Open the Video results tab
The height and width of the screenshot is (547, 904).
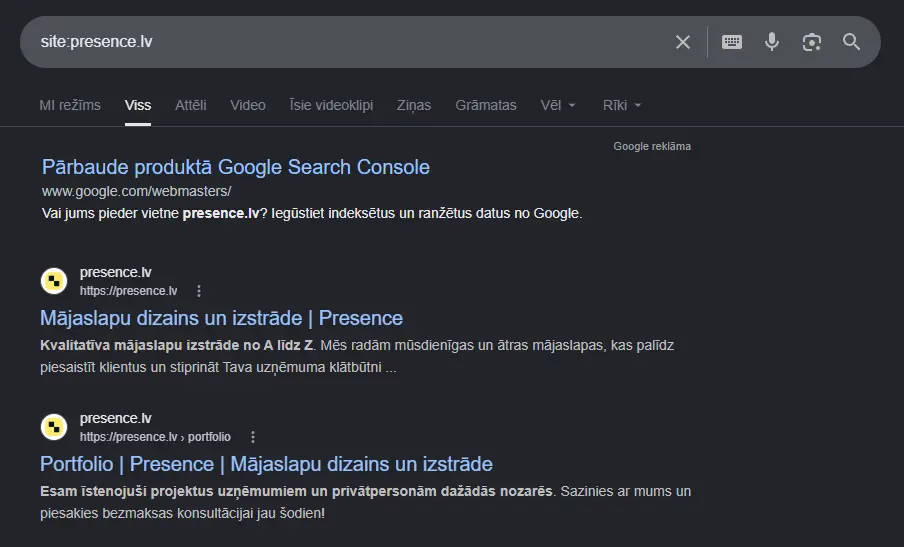tap(248, 105)
